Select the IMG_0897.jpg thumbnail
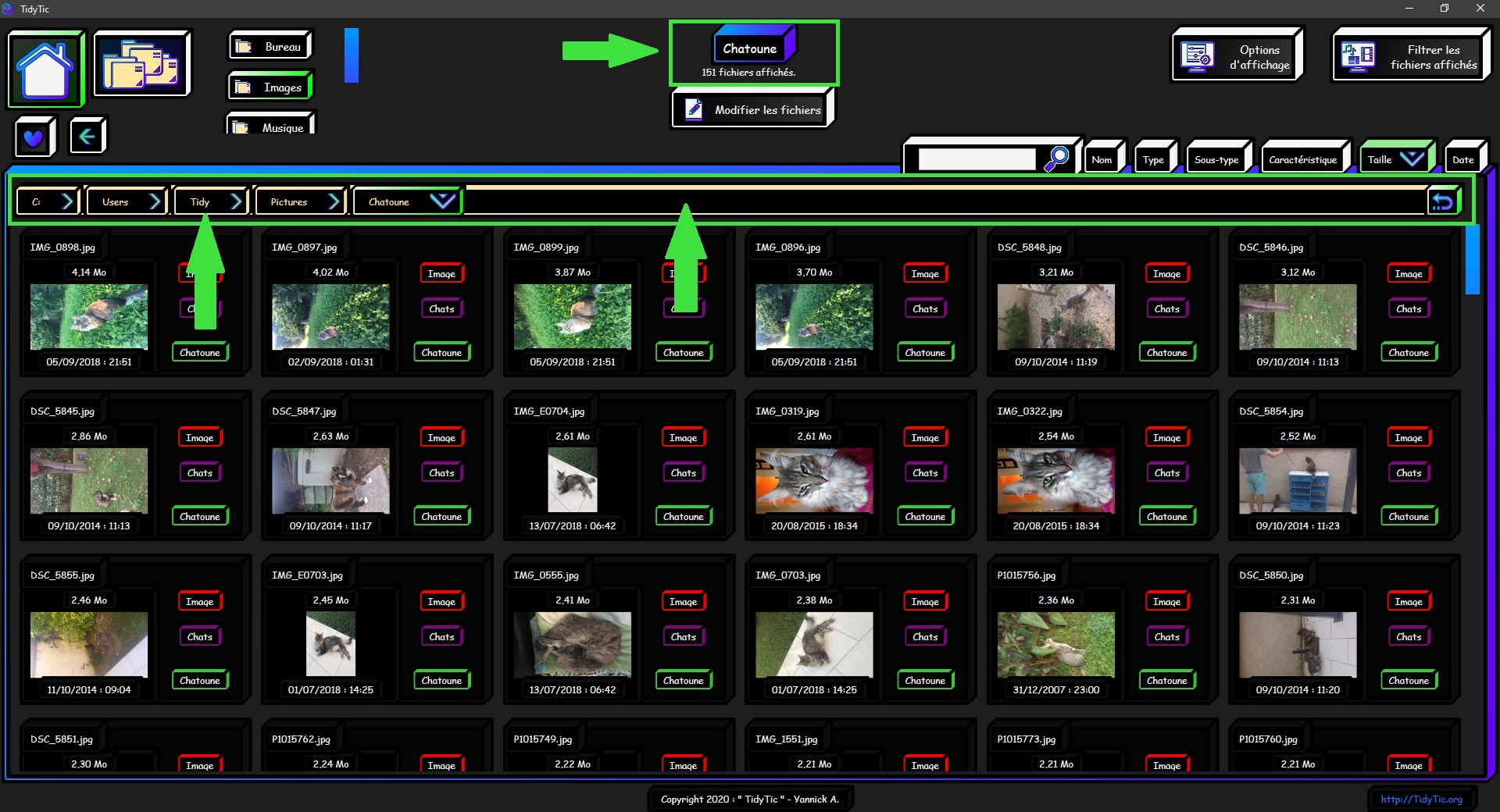Screen dimensions: 1500x812 pos(330,316)
